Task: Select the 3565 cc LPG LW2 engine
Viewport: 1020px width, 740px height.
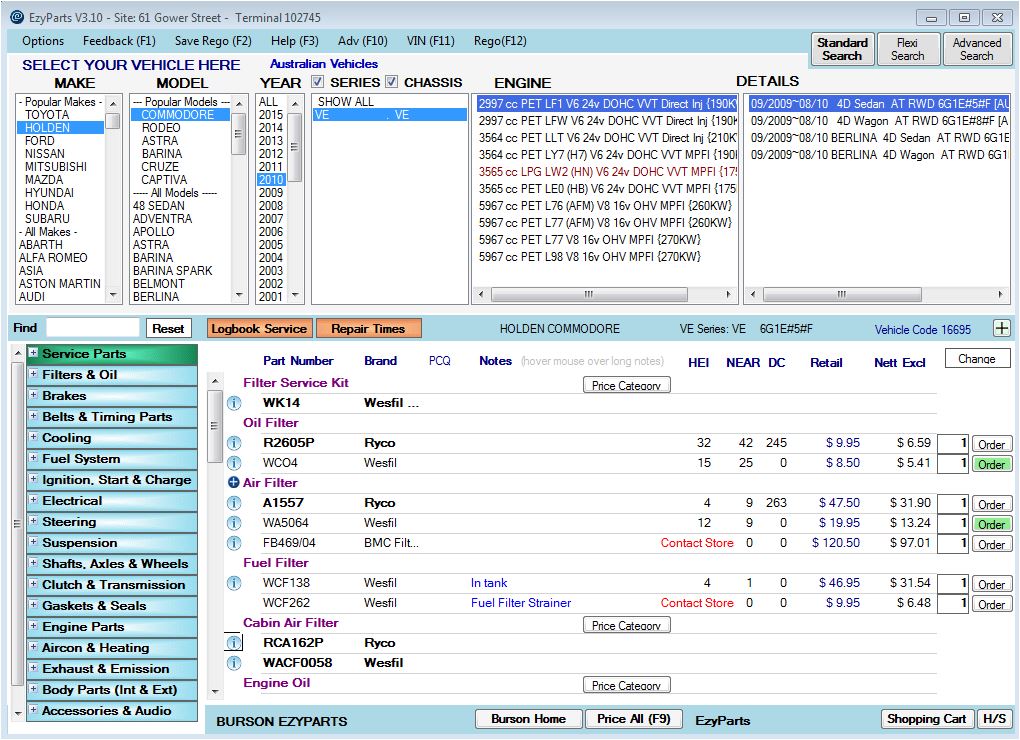Action: pyautogui.click(x=607, y=172)
